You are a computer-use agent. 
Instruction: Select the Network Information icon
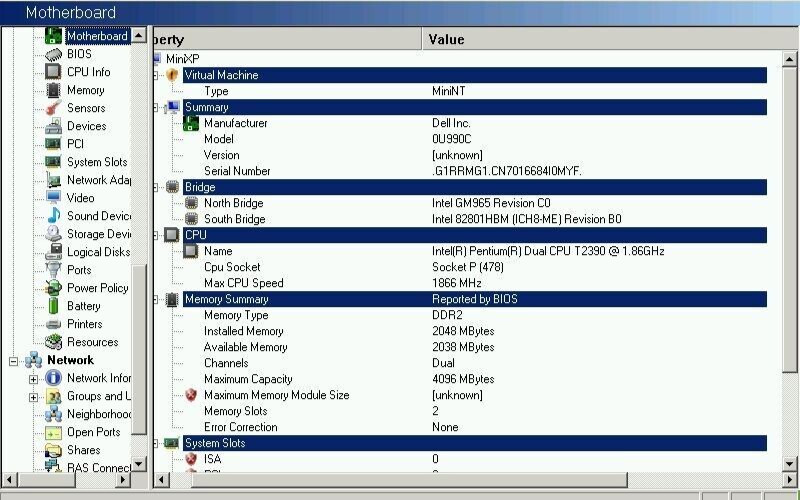[53, 378]
